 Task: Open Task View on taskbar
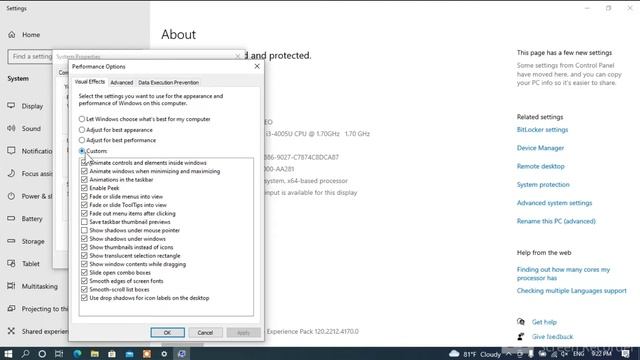coord(59,353)
